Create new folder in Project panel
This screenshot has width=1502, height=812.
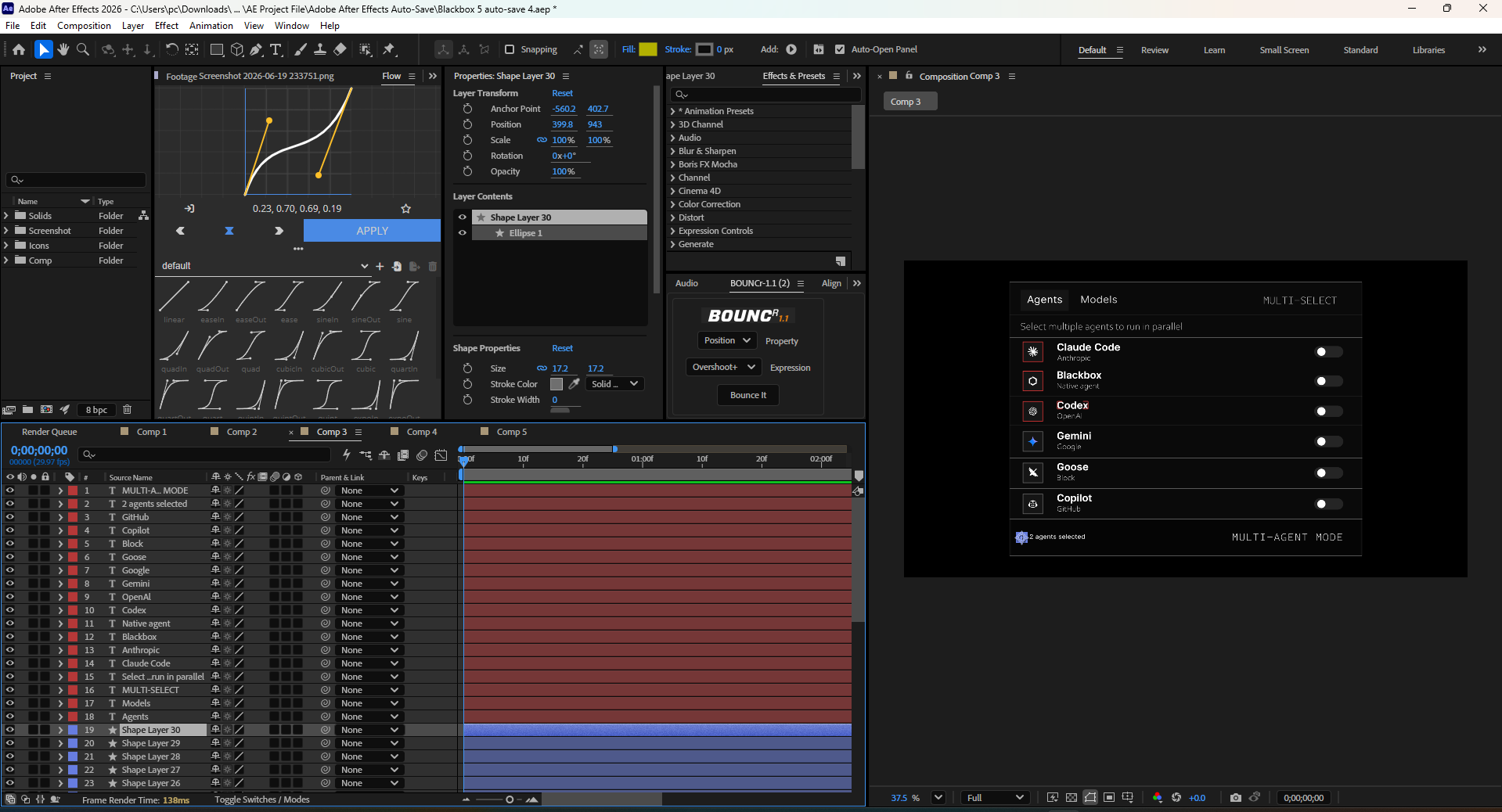[x=27, y=410]
